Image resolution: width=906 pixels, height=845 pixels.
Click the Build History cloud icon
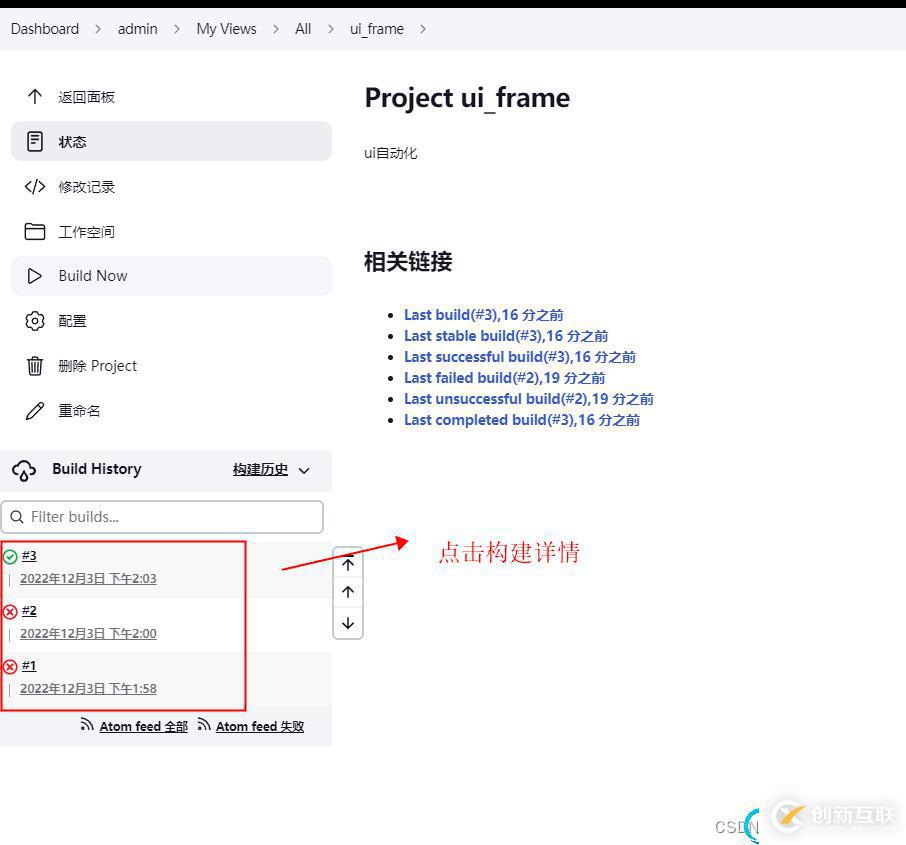[x=24, y=470]
